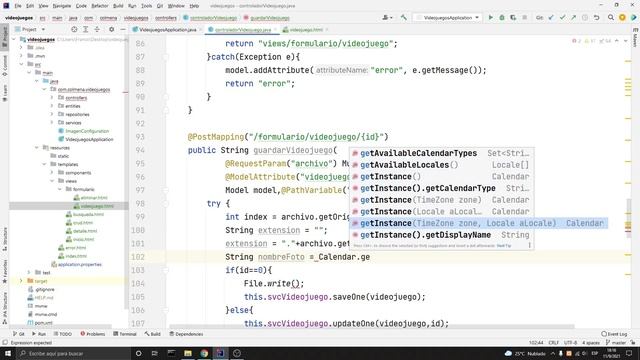Open Task View in taskbar
The image size is (640, 360).
pos(155,353)
